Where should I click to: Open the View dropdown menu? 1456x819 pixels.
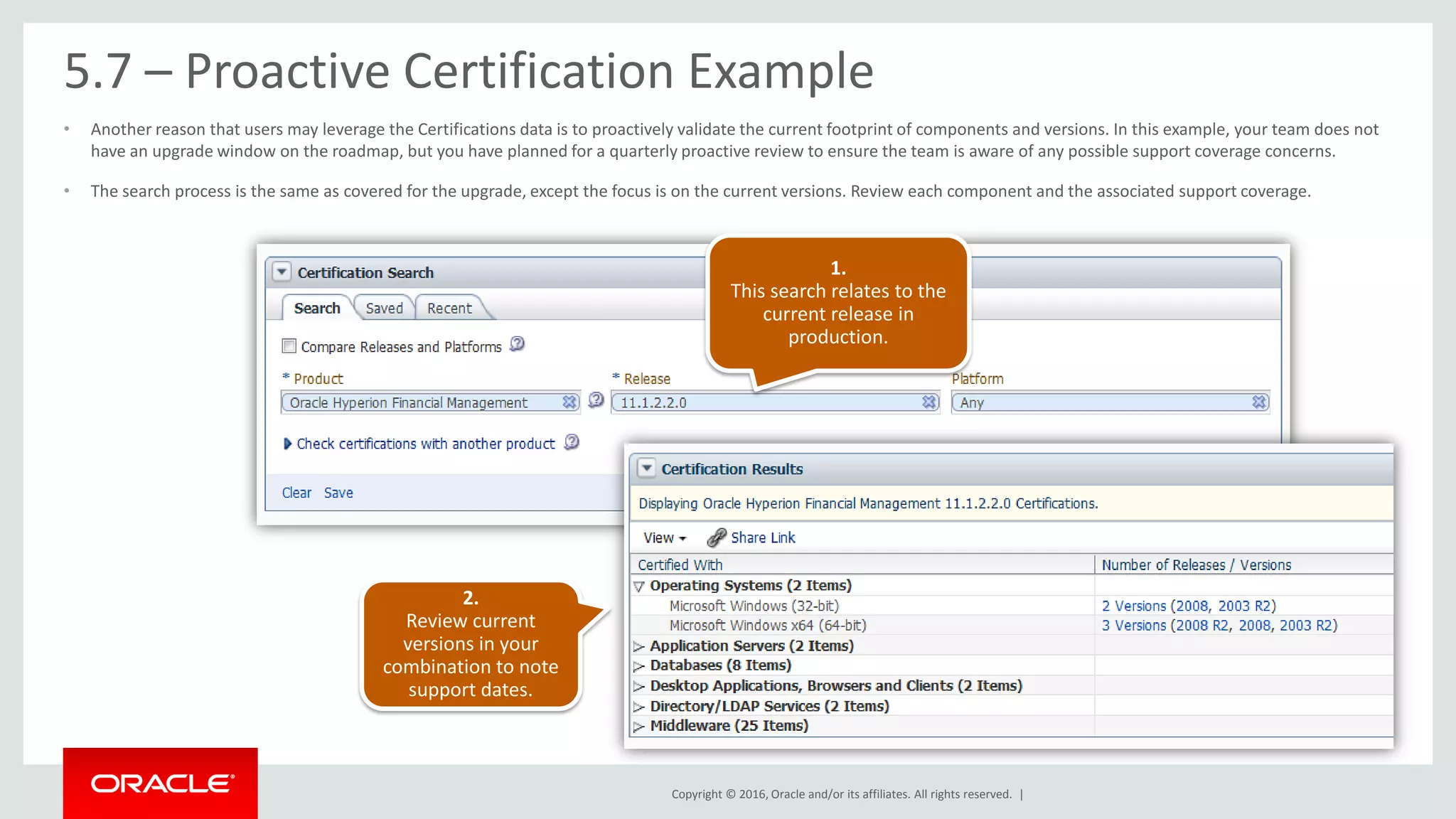[665, 538]
